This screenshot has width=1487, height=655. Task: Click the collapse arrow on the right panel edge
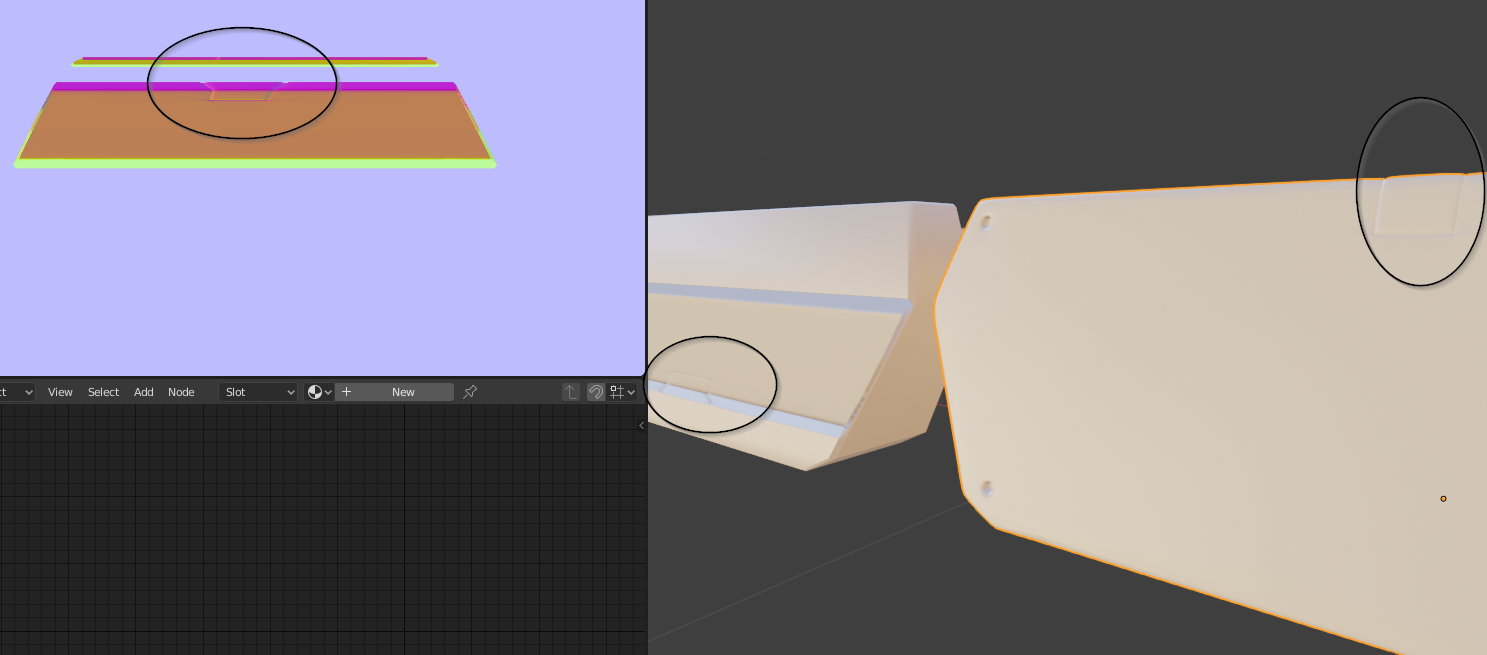(x=640, y=425)
